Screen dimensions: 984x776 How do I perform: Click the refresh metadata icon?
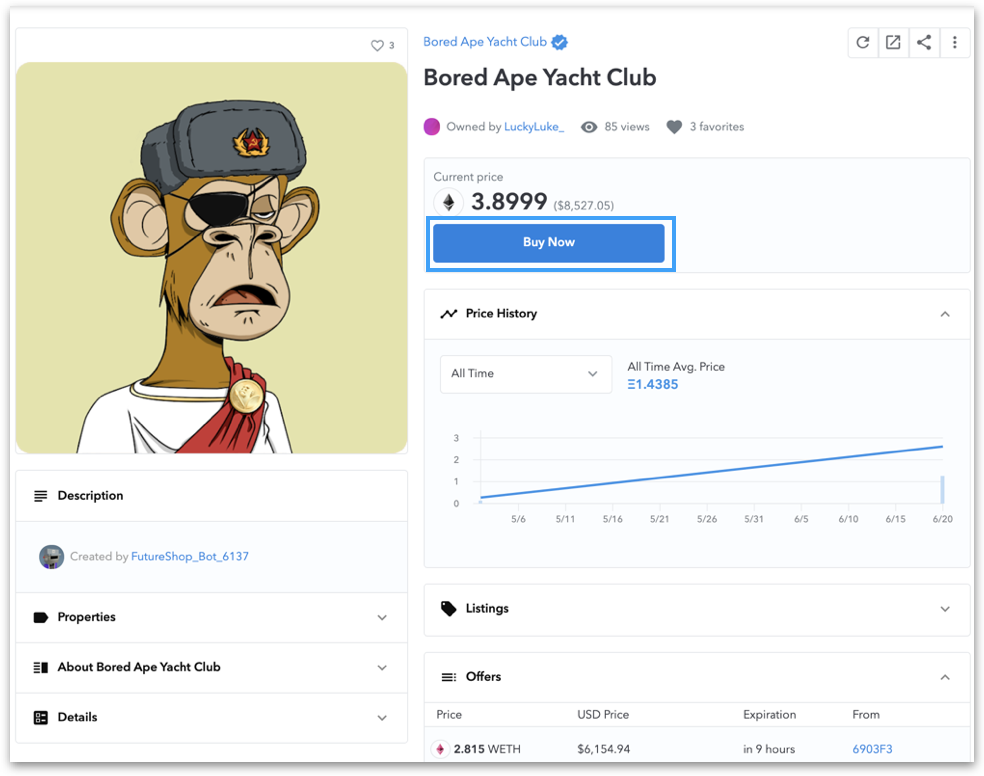pyautogui.click(x=863, y=43)
